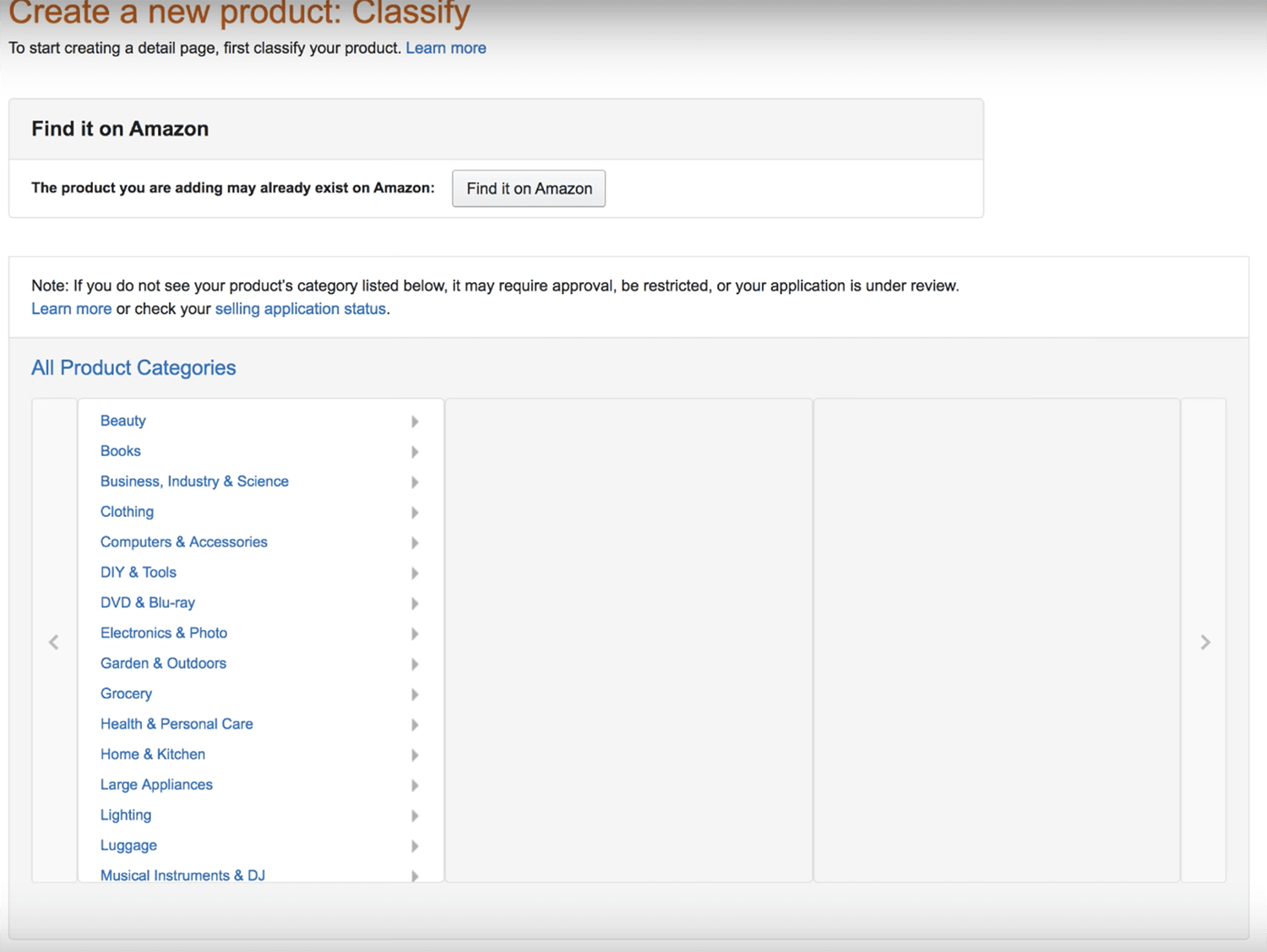Expand arrow next to Books
The width and height of the screenshot is (1267, 952).
pos(415,452)
